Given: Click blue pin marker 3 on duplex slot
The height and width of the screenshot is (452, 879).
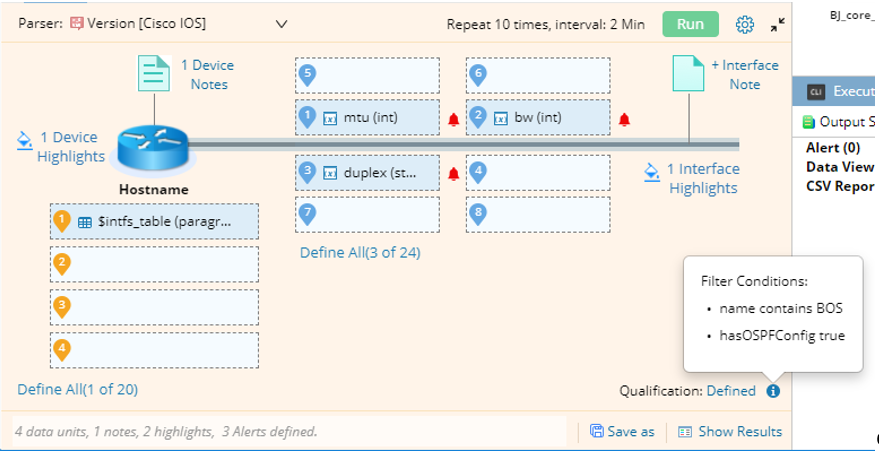Looking at the screenshot, I should tap(307, 172).
